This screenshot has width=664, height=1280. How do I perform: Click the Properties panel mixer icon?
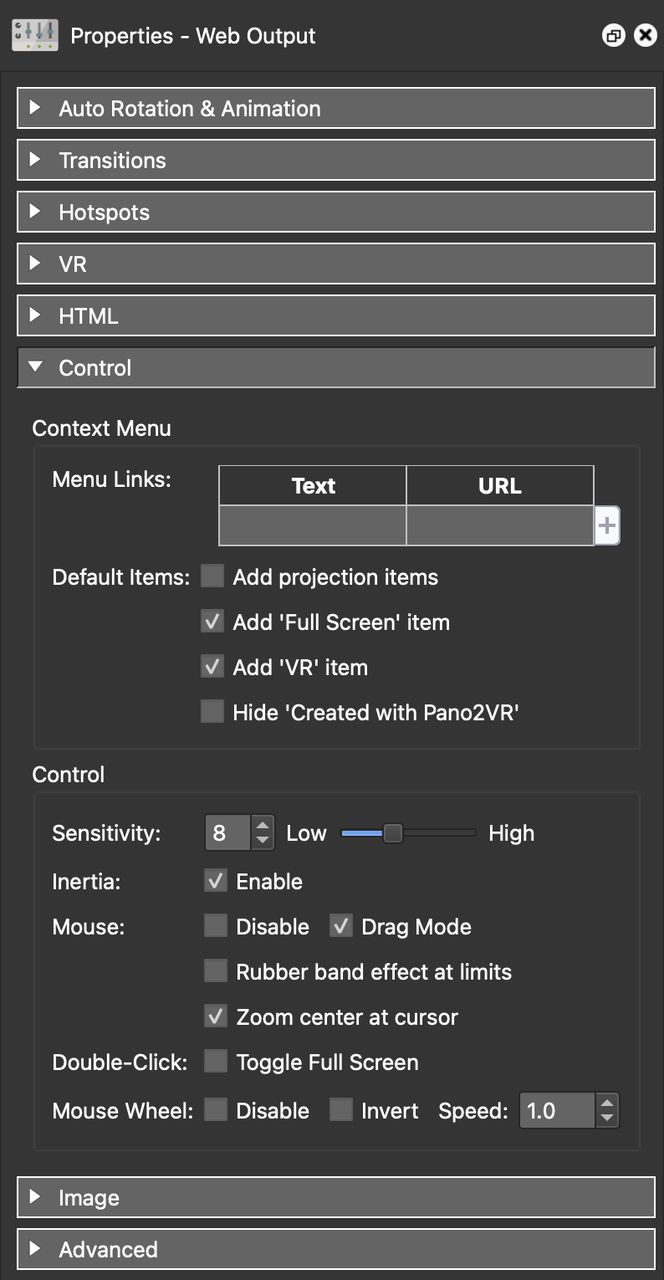[35, 36]
